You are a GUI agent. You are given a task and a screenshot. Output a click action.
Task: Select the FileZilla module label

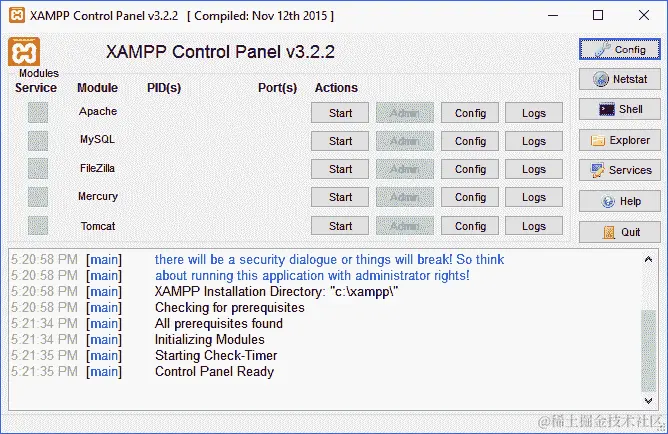coord(98,168)
